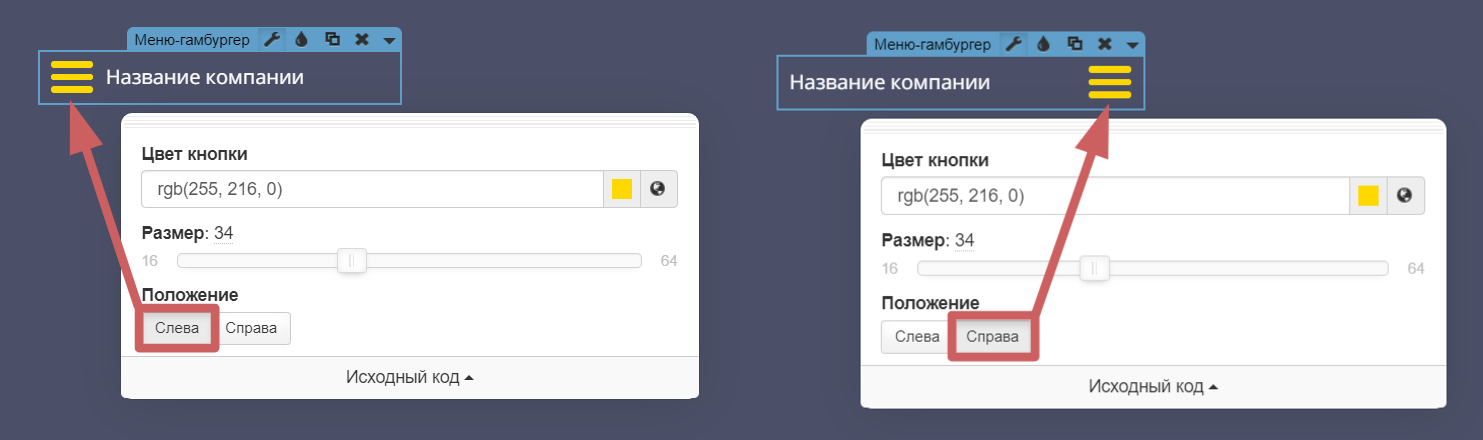Click the wrench settings icon in right widget toolbar
Image resolution: width=1483 pixels, height=440 pixels.
[x=1013, y=44]
